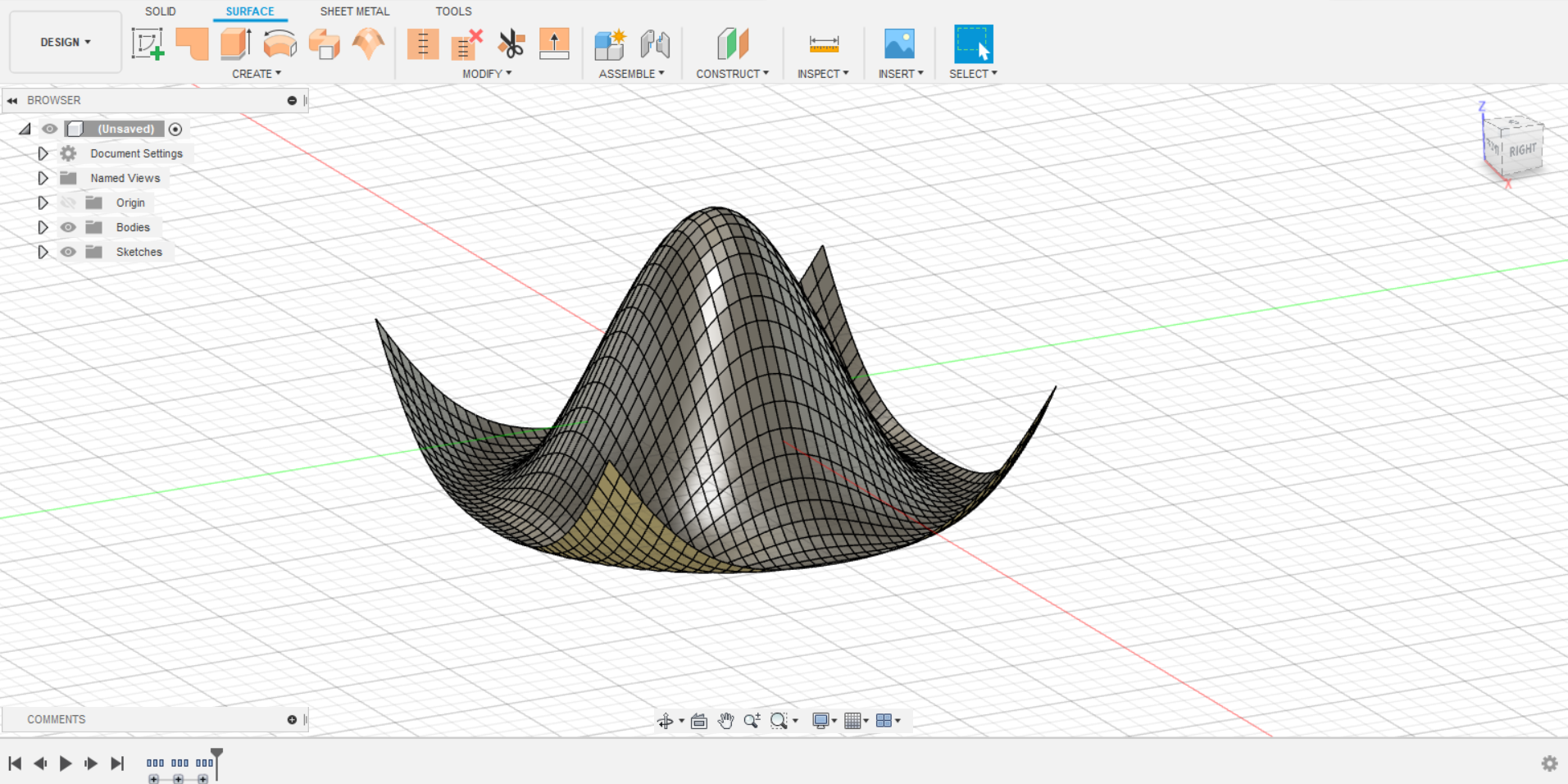Select the surface Revolve tool
Screen dimensions: 1568x784
(280, 44)
